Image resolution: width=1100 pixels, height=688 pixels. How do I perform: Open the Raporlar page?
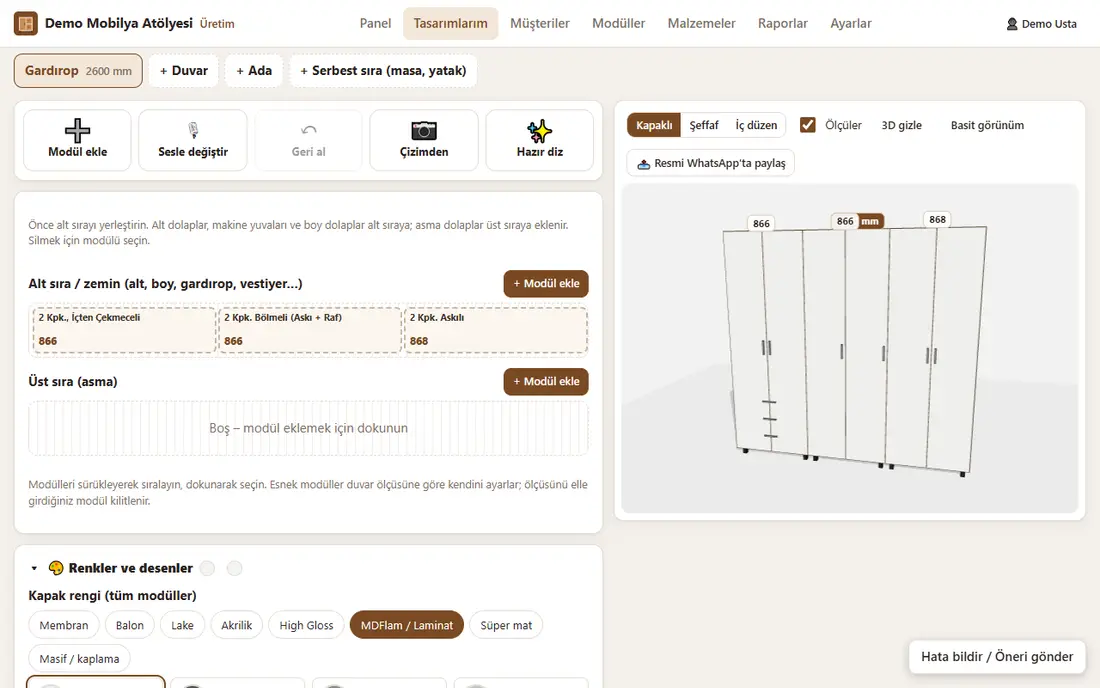783,23
